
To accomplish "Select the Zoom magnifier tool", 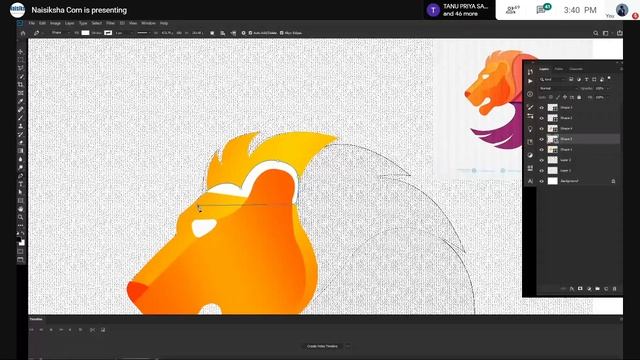I will (x=20, y=217).
